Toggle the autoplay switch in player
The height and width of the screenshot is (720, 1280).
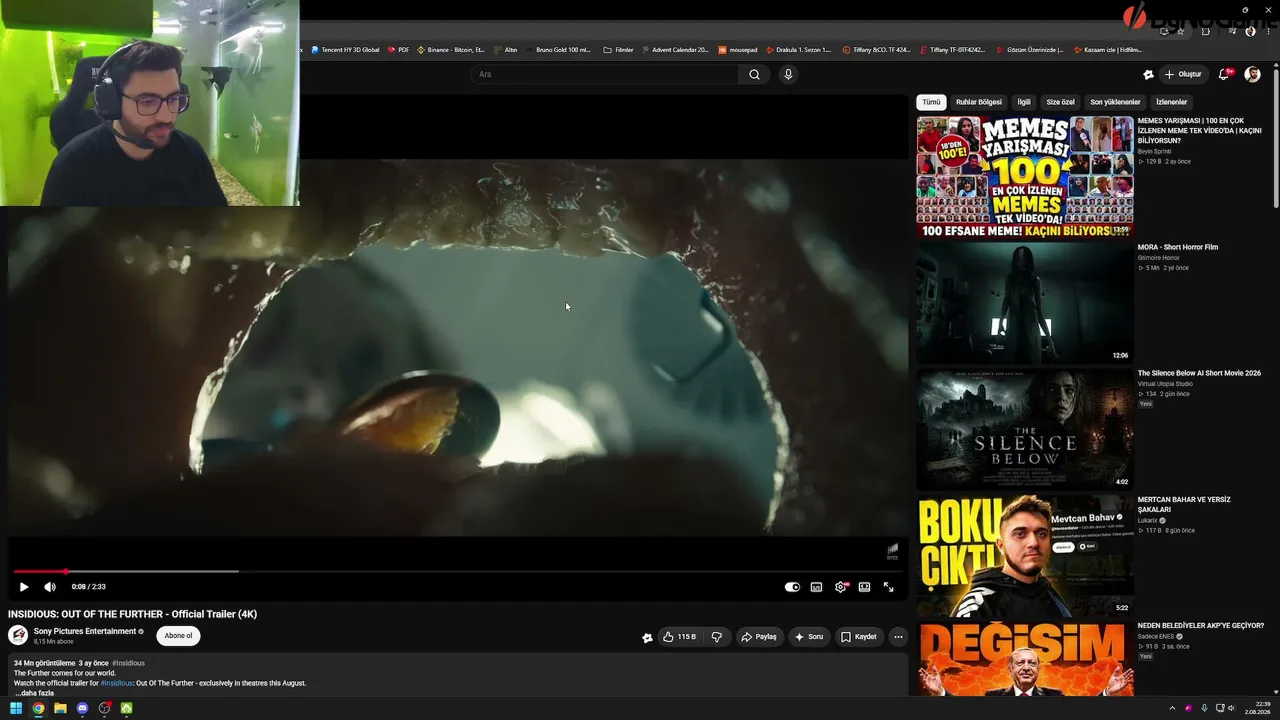coord(792,587)
